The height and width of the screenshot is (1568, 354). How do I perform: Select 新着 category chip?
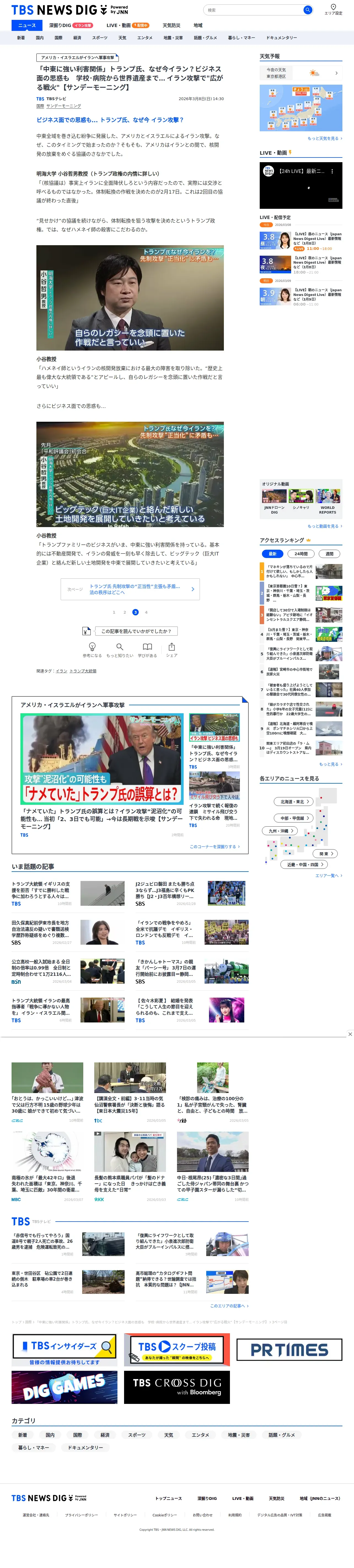(23, 1435)
